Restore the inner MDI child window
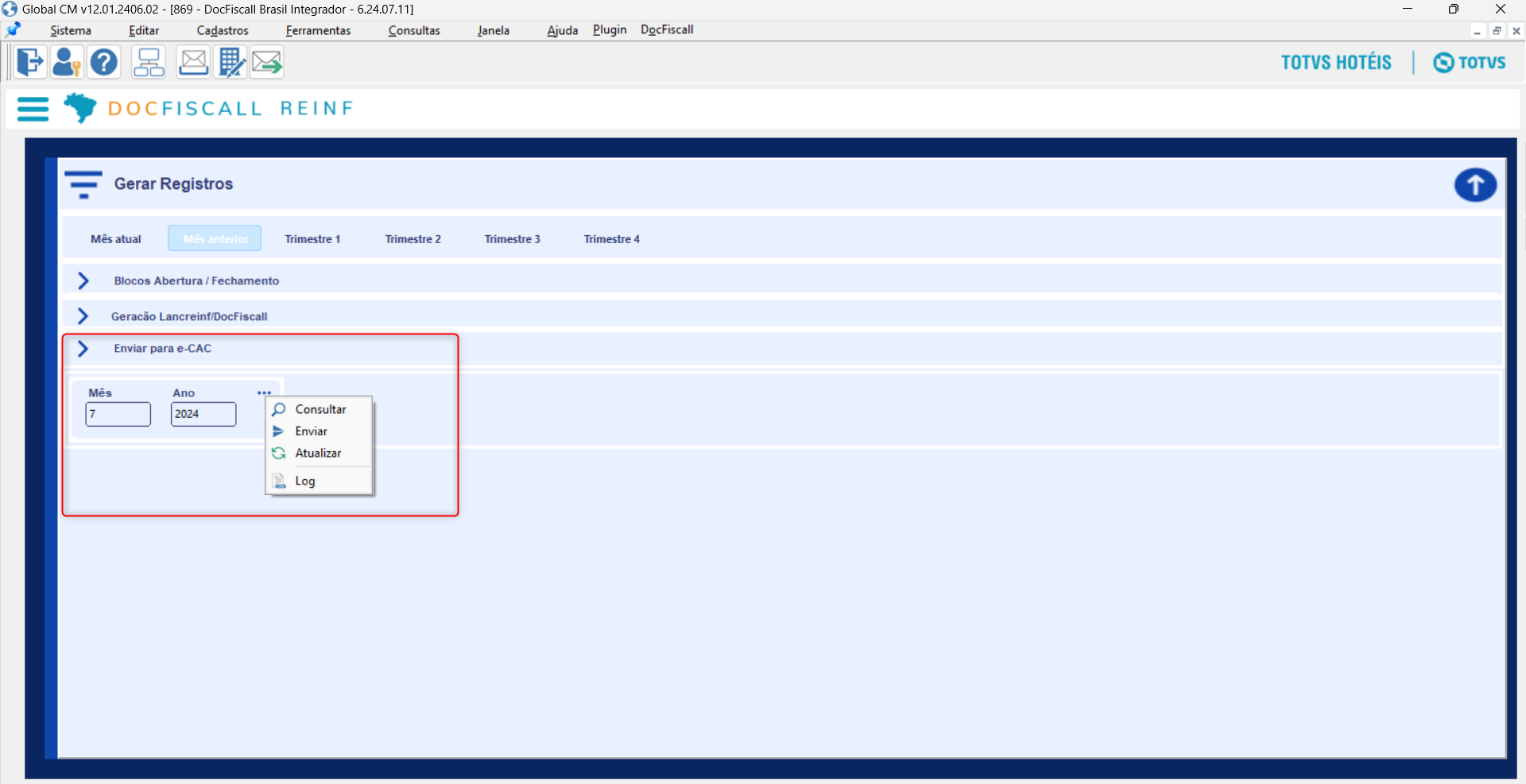 1497,32
